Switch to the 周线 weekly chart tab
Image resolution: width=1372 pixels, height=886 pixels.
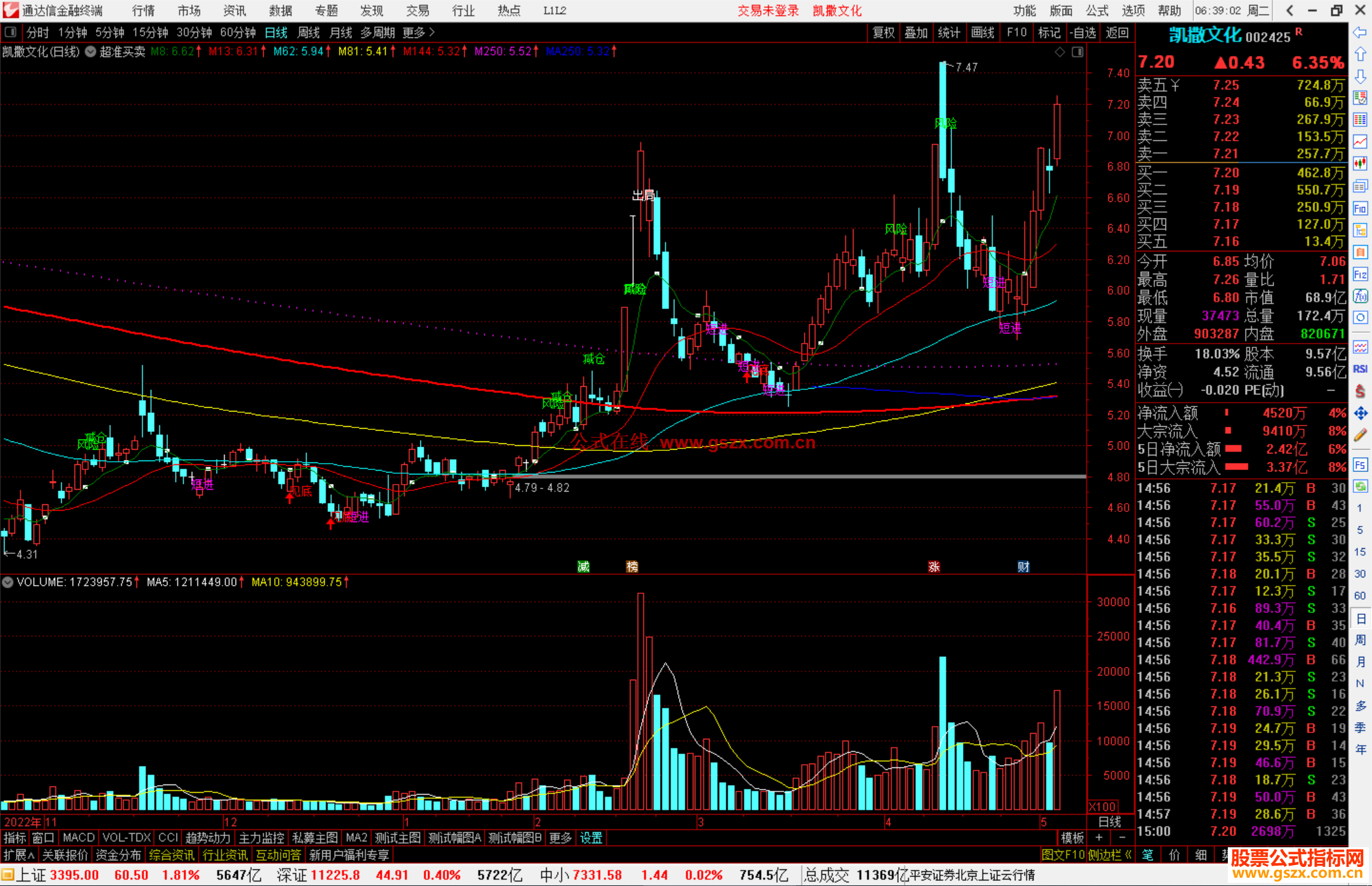point(309,32)
